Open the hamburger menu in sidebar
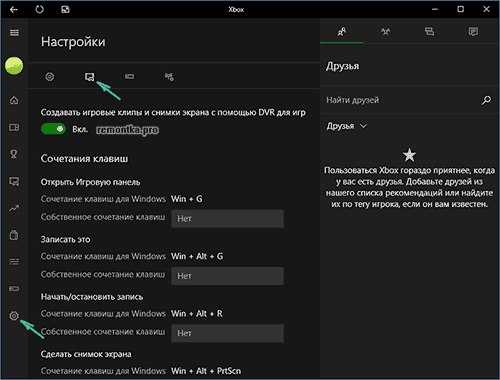This screenshot has height=380, width=500. click(x=14, y=32)
